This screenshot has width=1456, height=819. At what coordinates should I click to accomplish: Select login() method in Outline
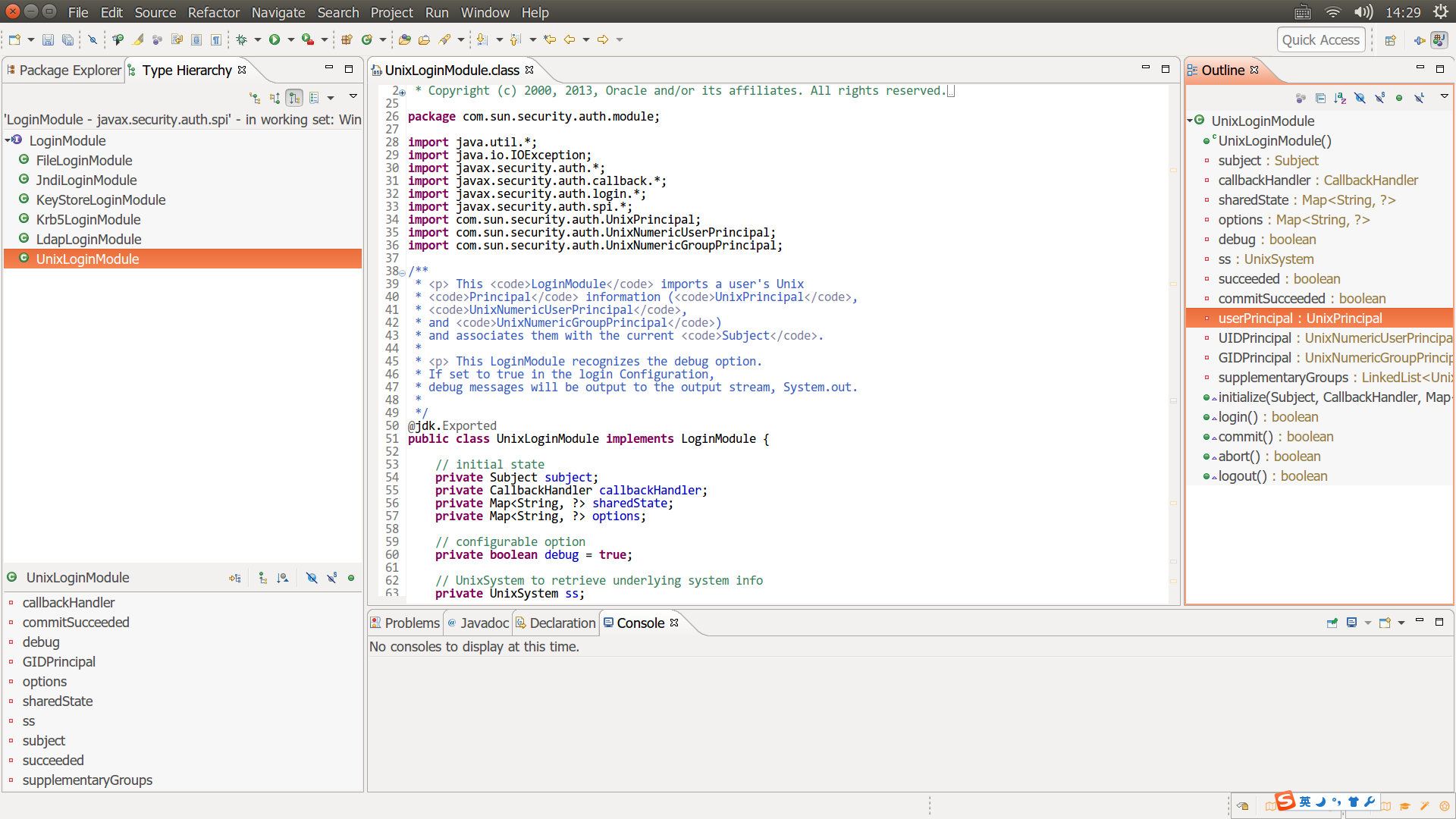pyautogui.click(x=1238, y=417)
